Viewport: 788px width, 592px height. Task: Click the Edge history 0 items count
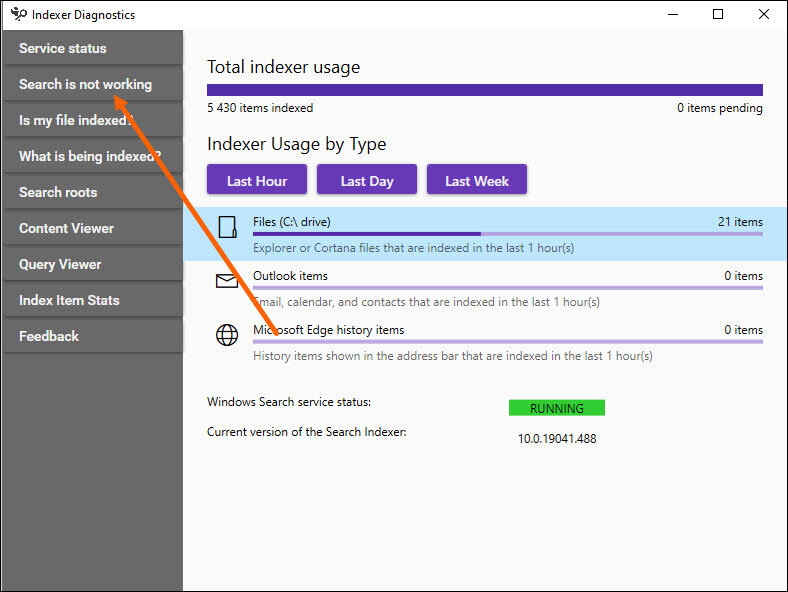[743, 330]
